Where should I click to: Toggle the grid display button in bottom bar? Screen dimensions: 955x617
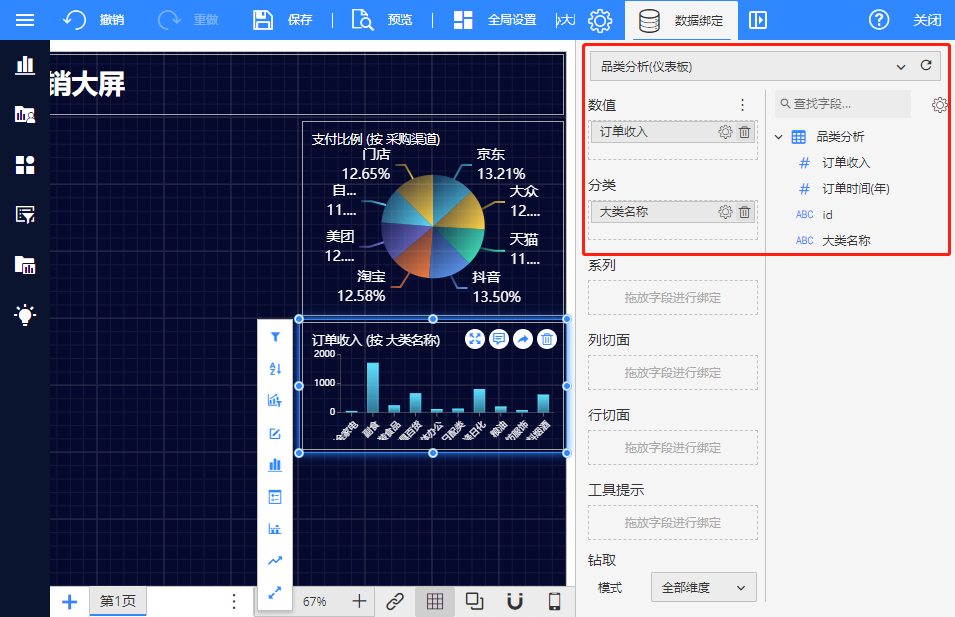point(435,601)
